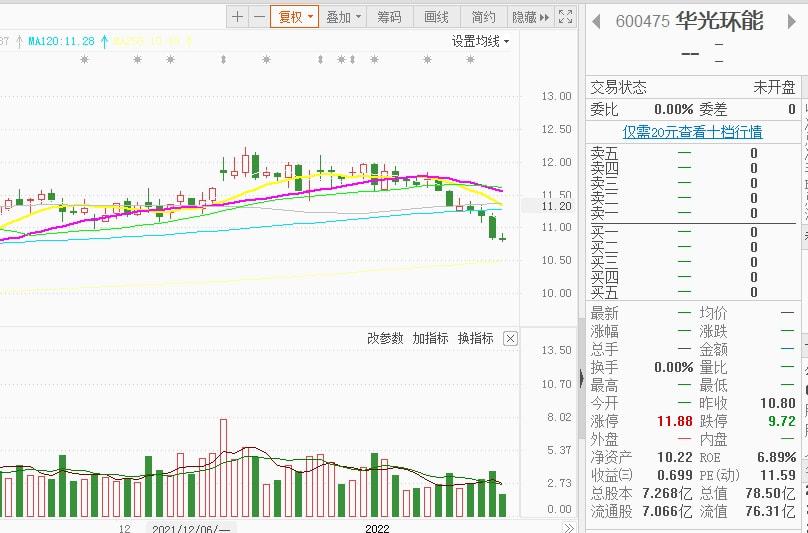The width and height of the screenshot is (808, 533).
Task: Zoom in chart with plus button
Action: pos(237,17)
